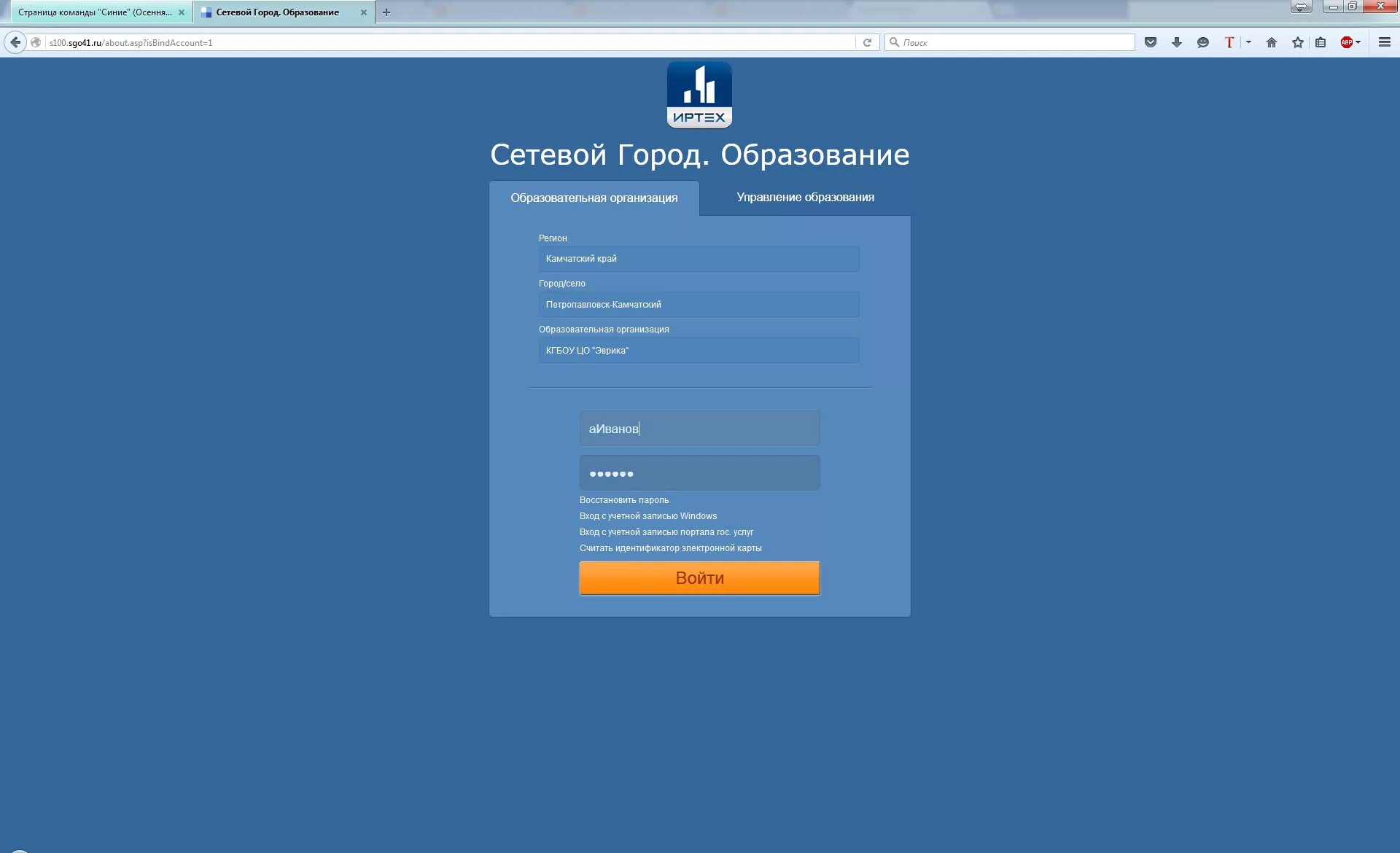Click the reader mode text icon
This screenshot has width=1400, height=853.
(x=1231, y=42)
